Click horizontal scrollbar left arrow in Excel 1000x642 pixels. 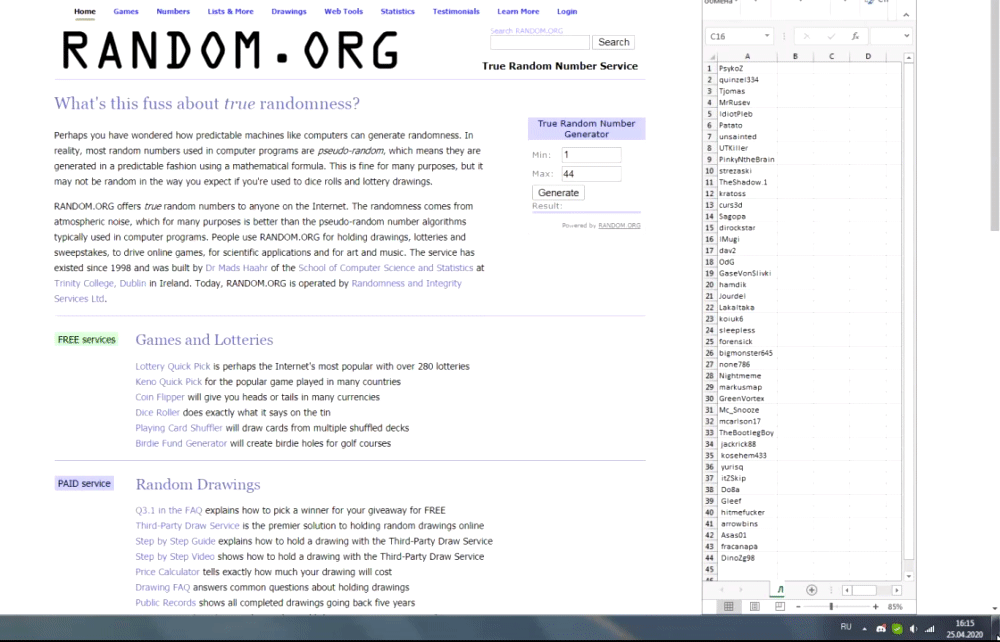point(846,590)
